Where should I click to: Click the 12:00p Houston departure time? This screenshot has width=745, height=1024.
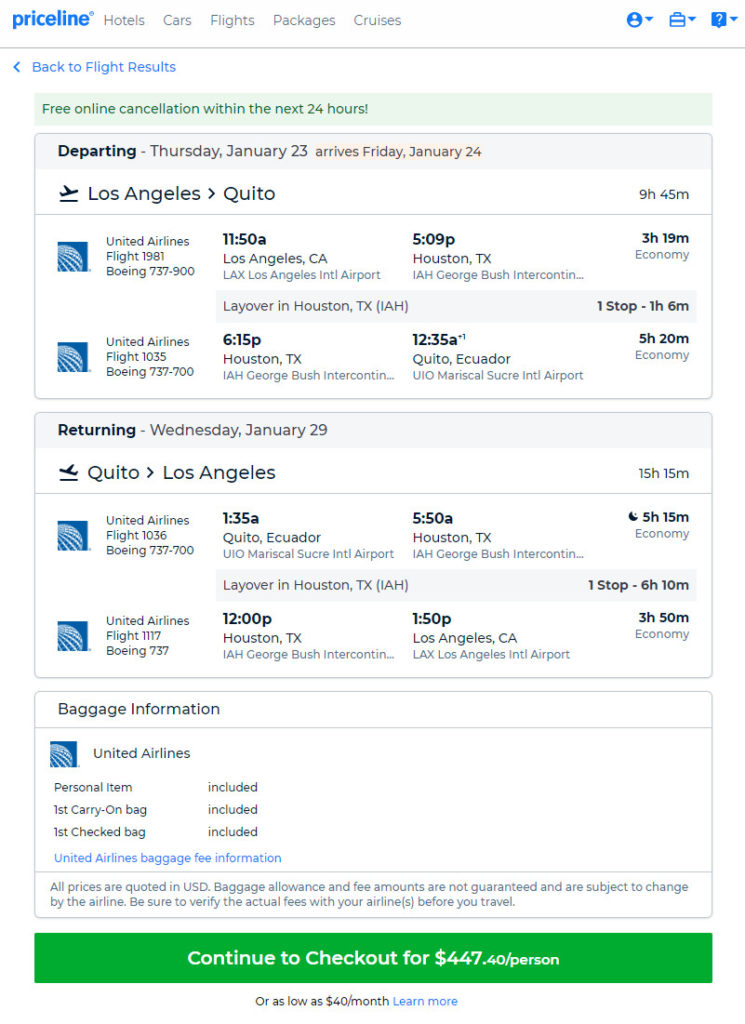click(x=247, y=618)
